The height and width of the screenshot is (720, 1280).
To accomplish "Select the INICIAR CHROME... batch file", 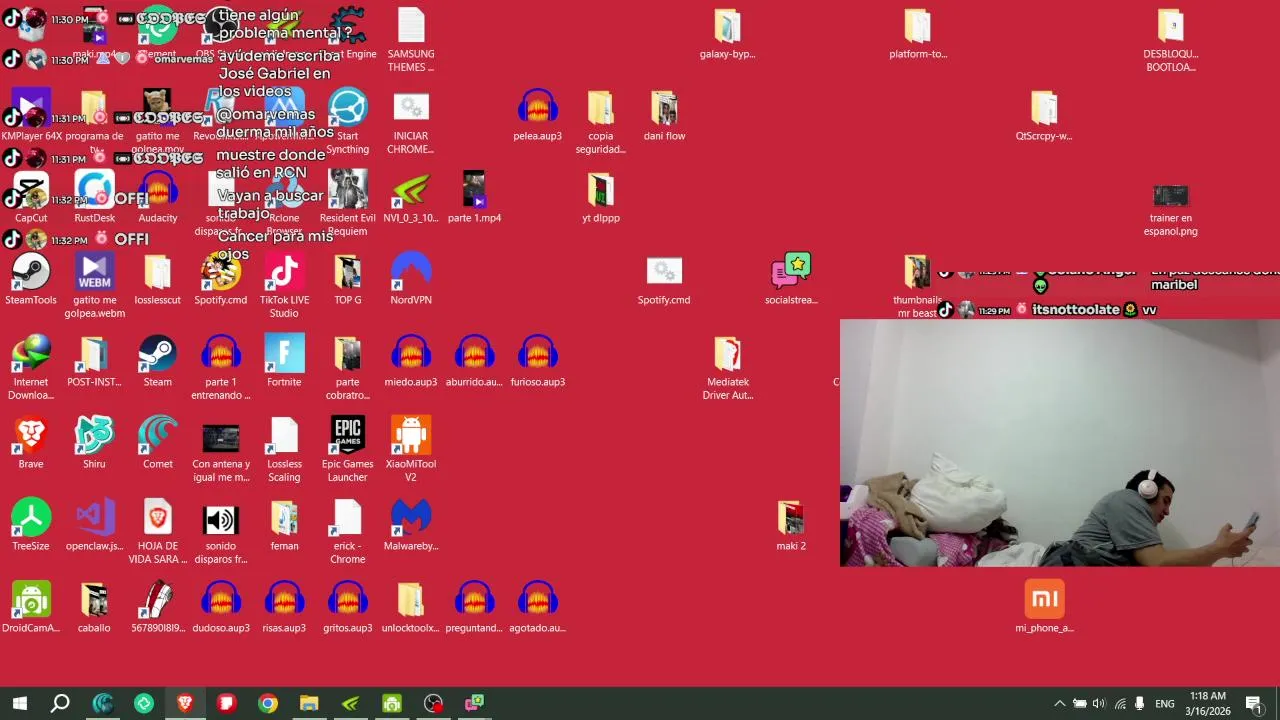I will click(x=411, y=122).
